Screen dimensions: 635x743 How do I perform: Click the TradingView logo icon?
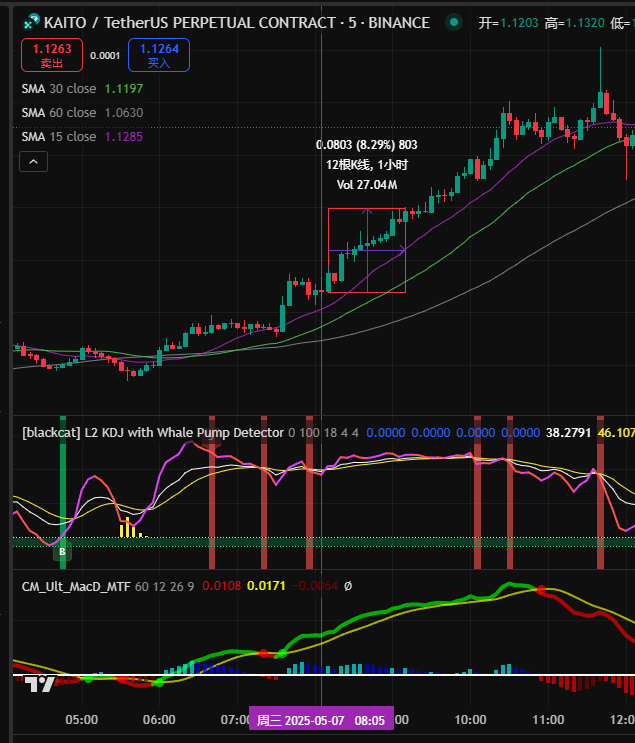point(40,684)
